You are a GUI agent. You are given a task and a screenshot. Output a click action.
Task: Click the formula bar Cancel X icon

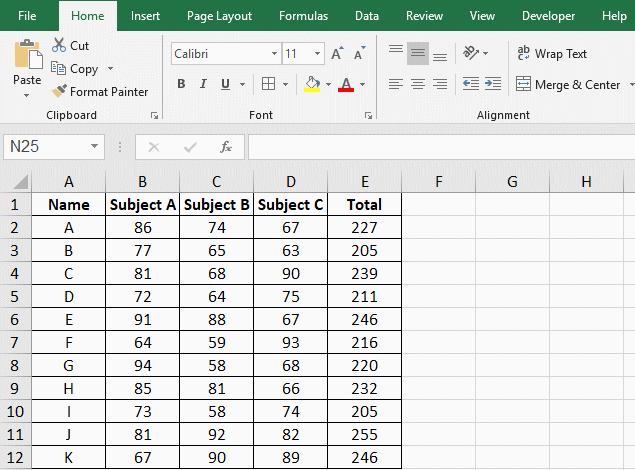pyautogui.click(x=154, y=147)
